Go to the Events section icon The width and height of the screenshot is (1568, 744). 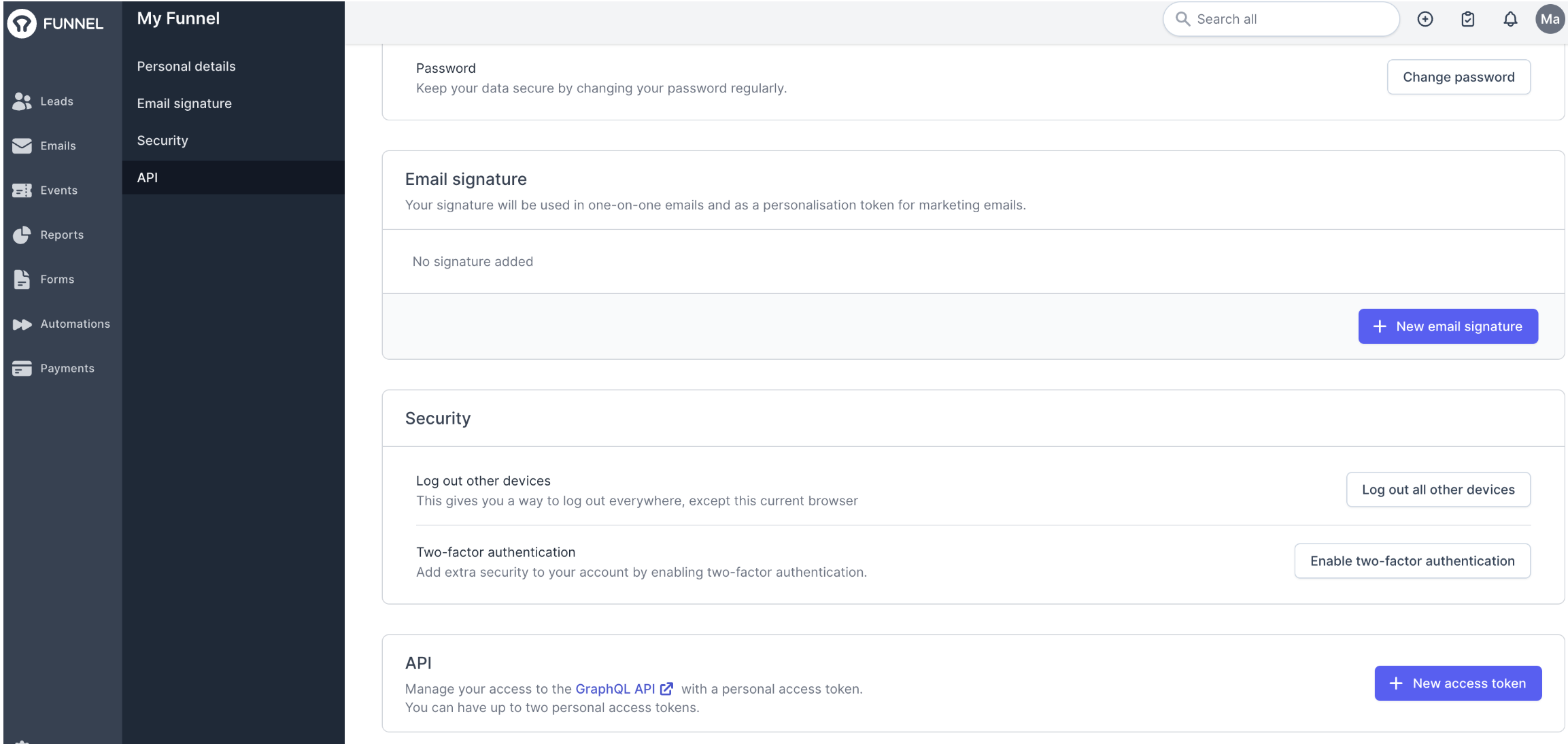click(22, 190)
